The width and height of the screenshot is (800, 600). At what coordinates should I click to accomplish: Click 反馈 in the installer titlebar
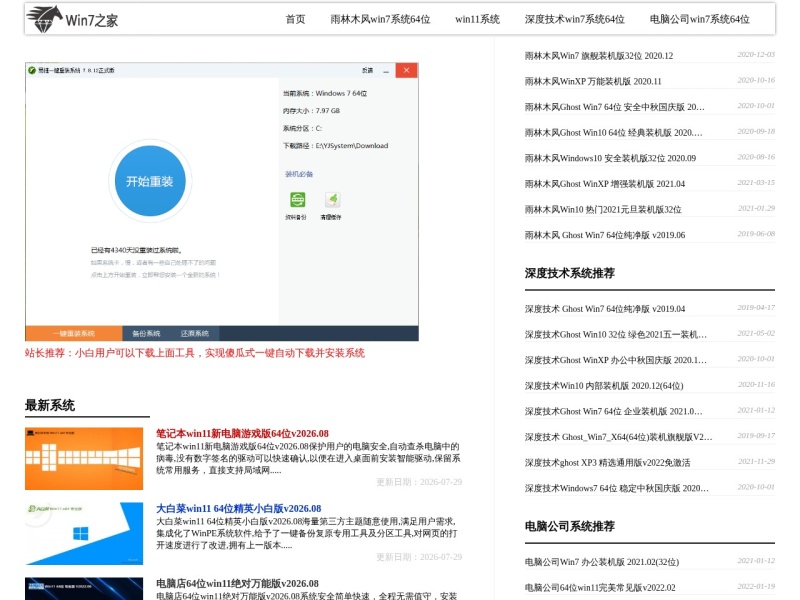coord(367,70)
